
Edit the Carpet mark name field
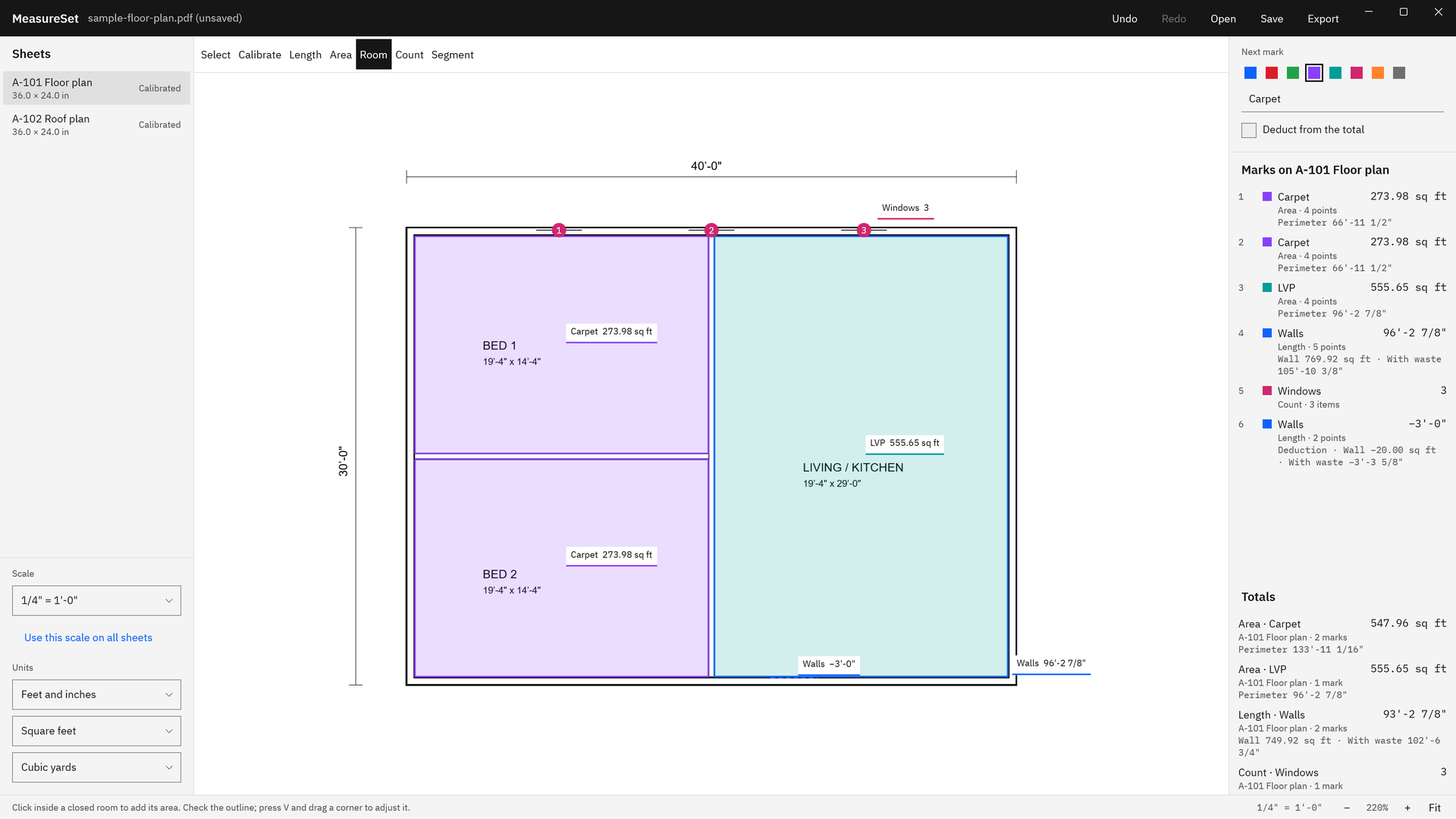tap(1342, 99)
